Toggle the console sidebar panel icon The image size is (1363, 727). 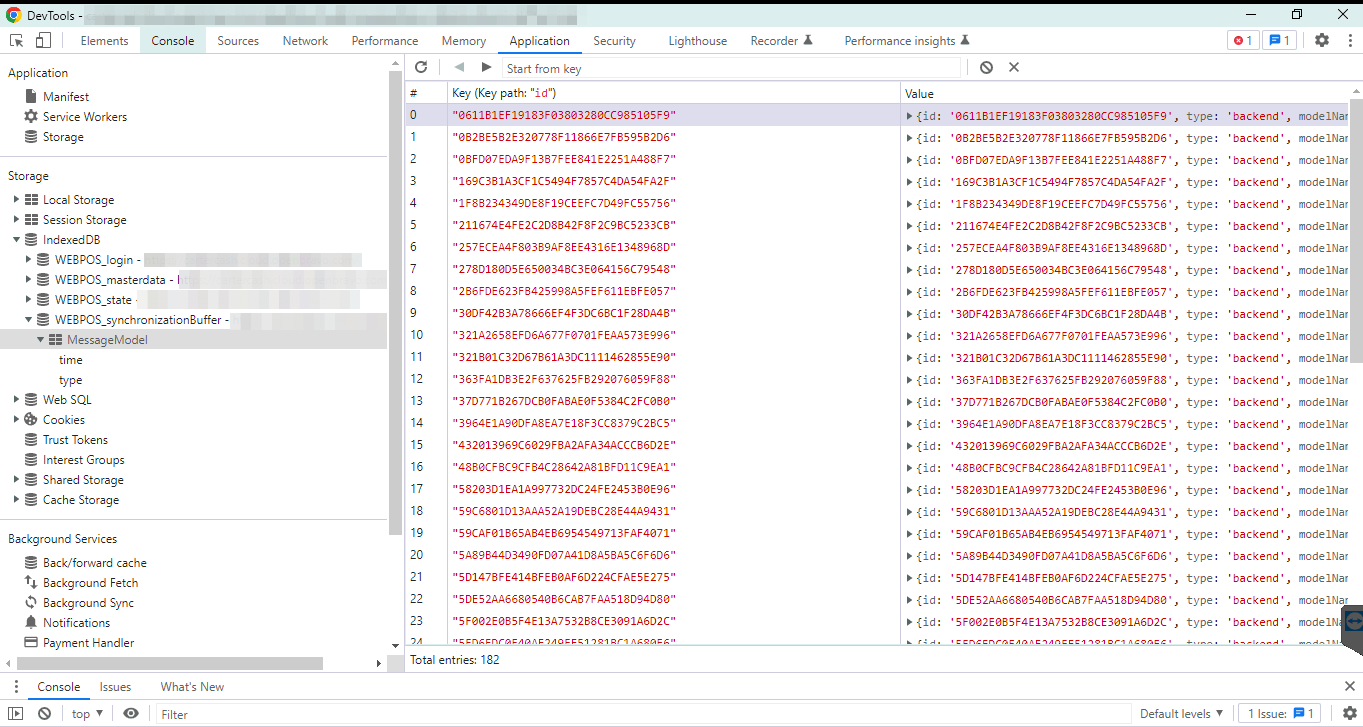pos(16,714)
